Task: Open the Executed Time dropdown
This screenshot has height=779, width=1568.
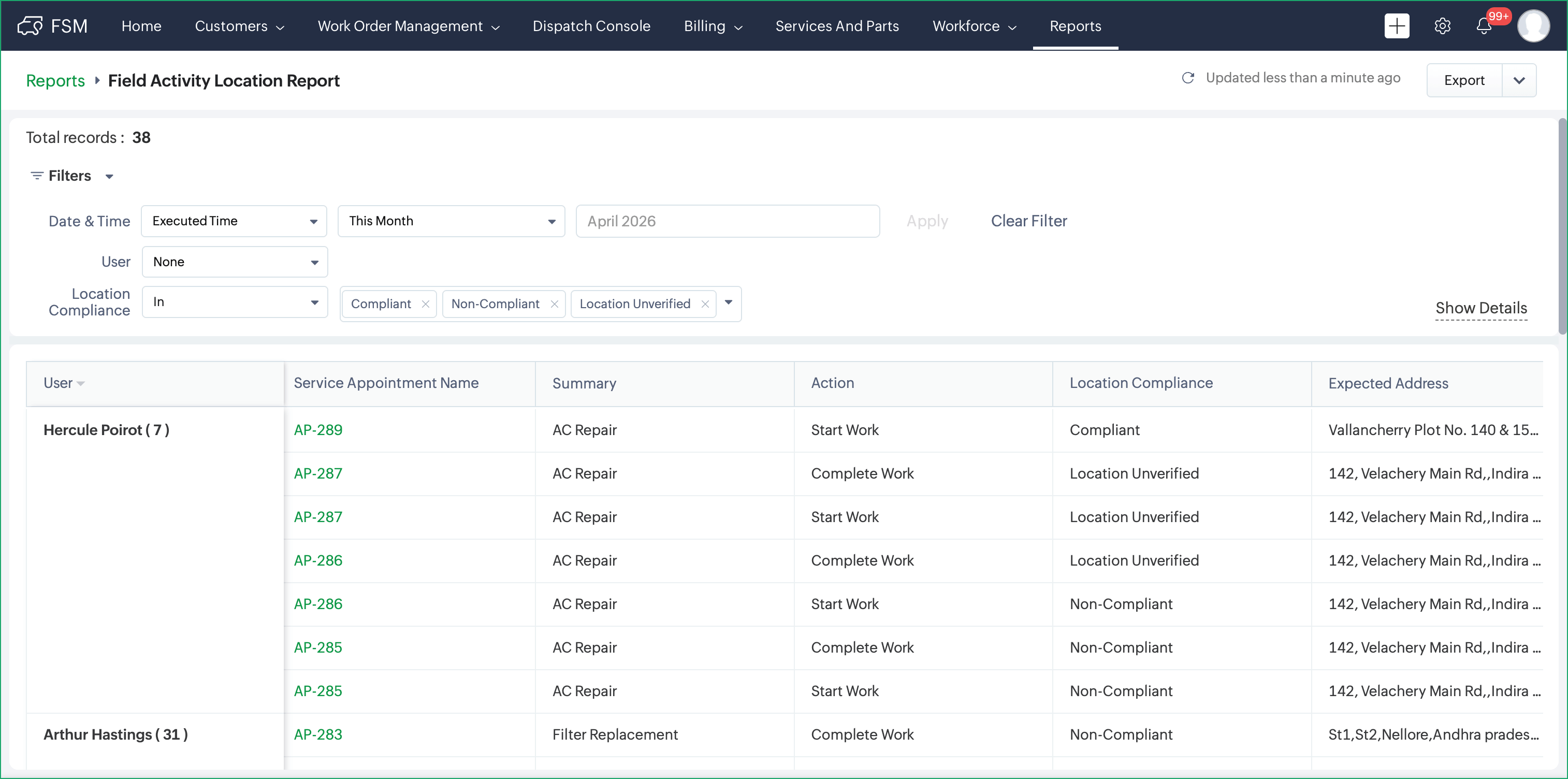Action: coord(234,221)
